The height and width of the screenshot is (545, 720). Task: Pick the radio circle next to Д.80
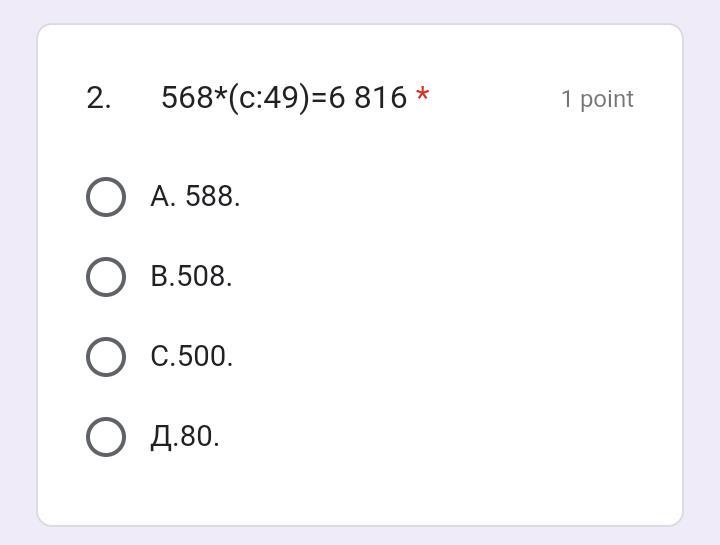click(x=106, y=437)
